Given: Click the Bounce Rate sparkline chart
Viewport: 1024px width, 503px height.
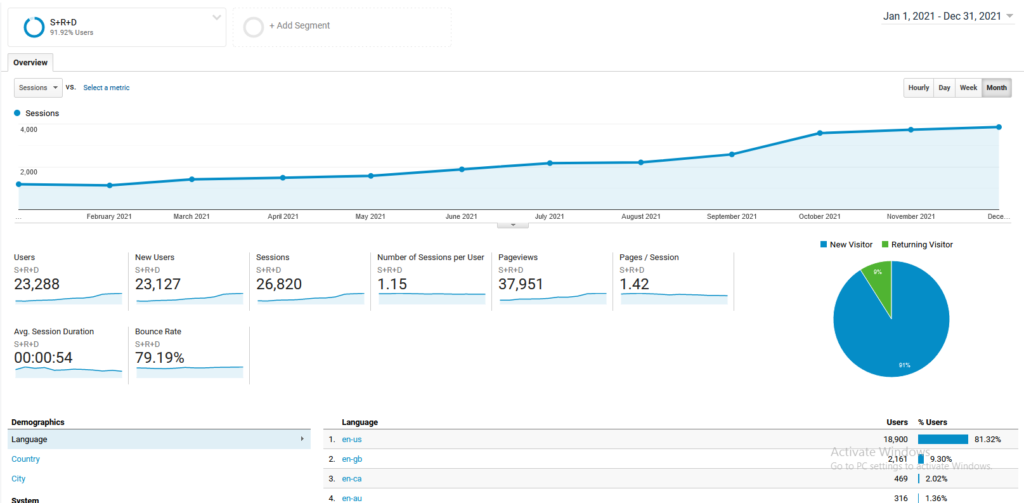Looking at the screenshot, I should point(189,369).
